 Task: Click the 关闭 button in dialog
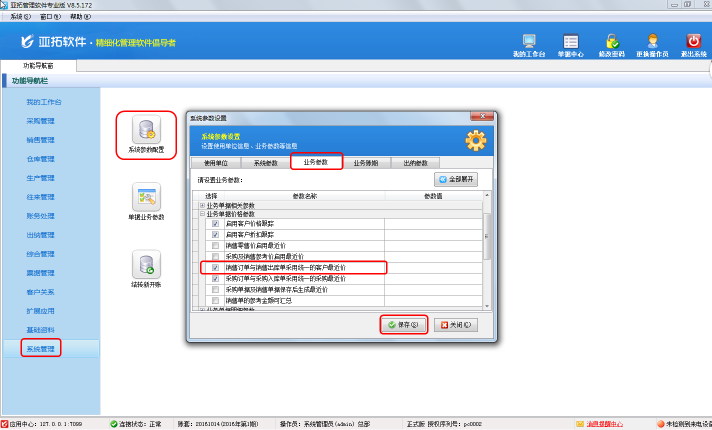pyautogui.click(x=456, y=325)
